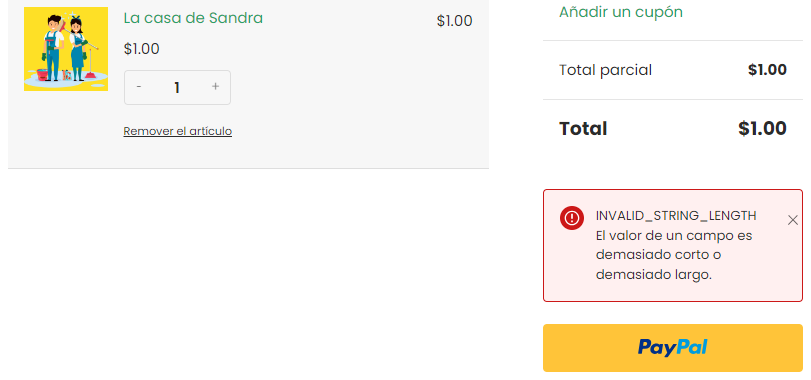
Task: Select the INVALID_STRING_LENGTH error heading
Action: click(676, 216)
